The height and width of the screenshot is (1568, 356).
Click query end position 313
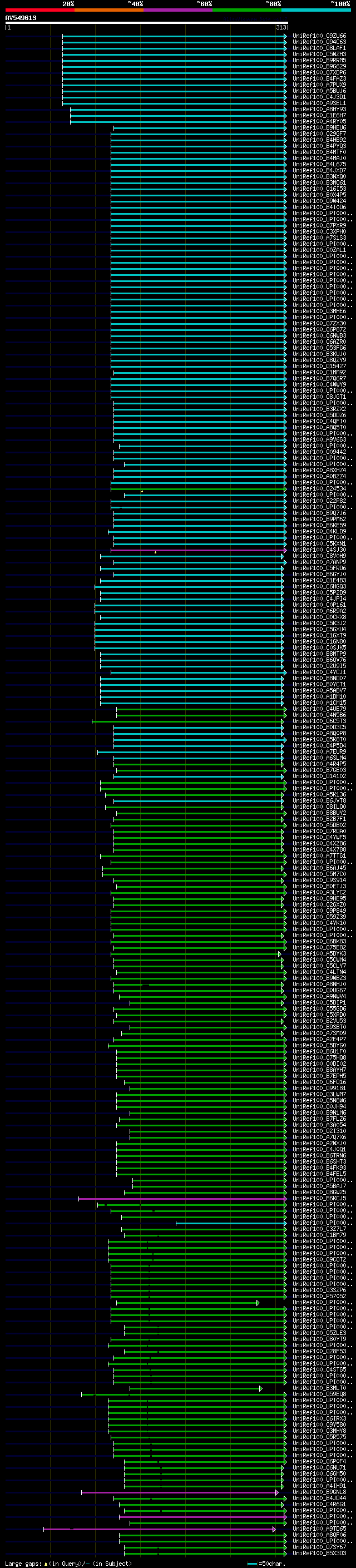281,27
